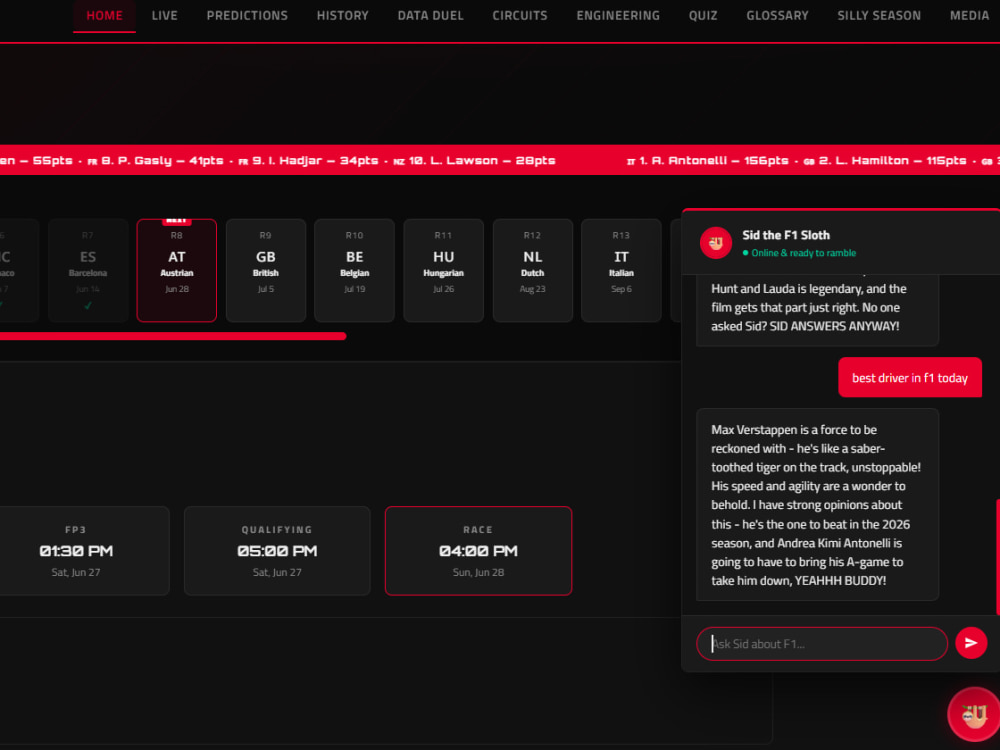Switch to the Live tab

pos(165,15)
